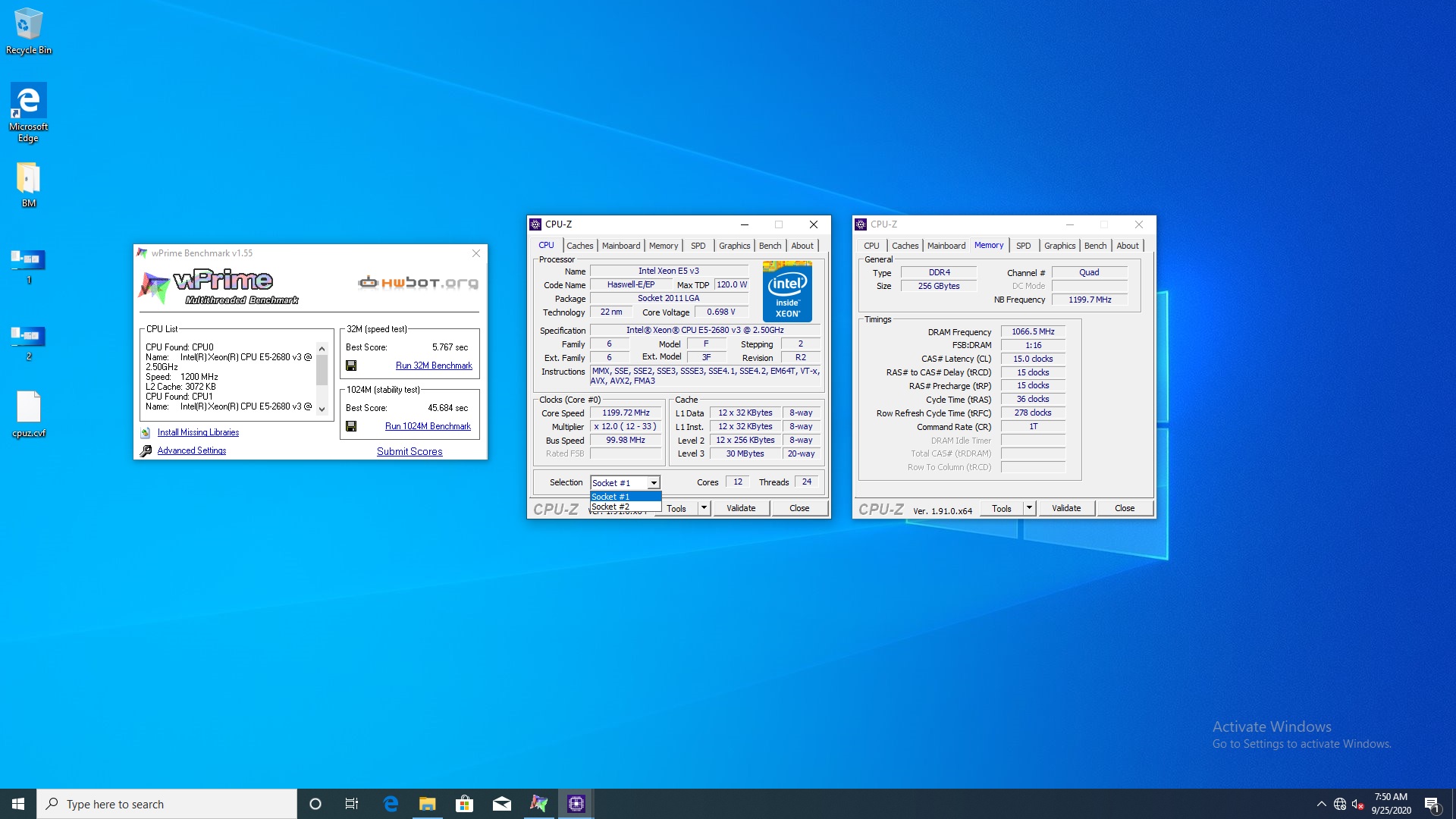Select desktop shortcut labeled 1
This screenshot has height=819, width=1456.
28,265
